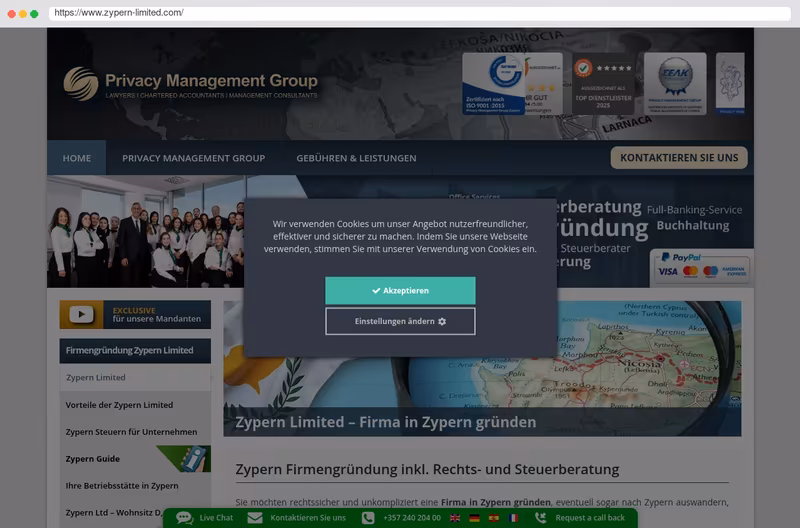The image size is (800, 528).
Task: Open the HOME navigation tab
Action: (x=77, y=158)
